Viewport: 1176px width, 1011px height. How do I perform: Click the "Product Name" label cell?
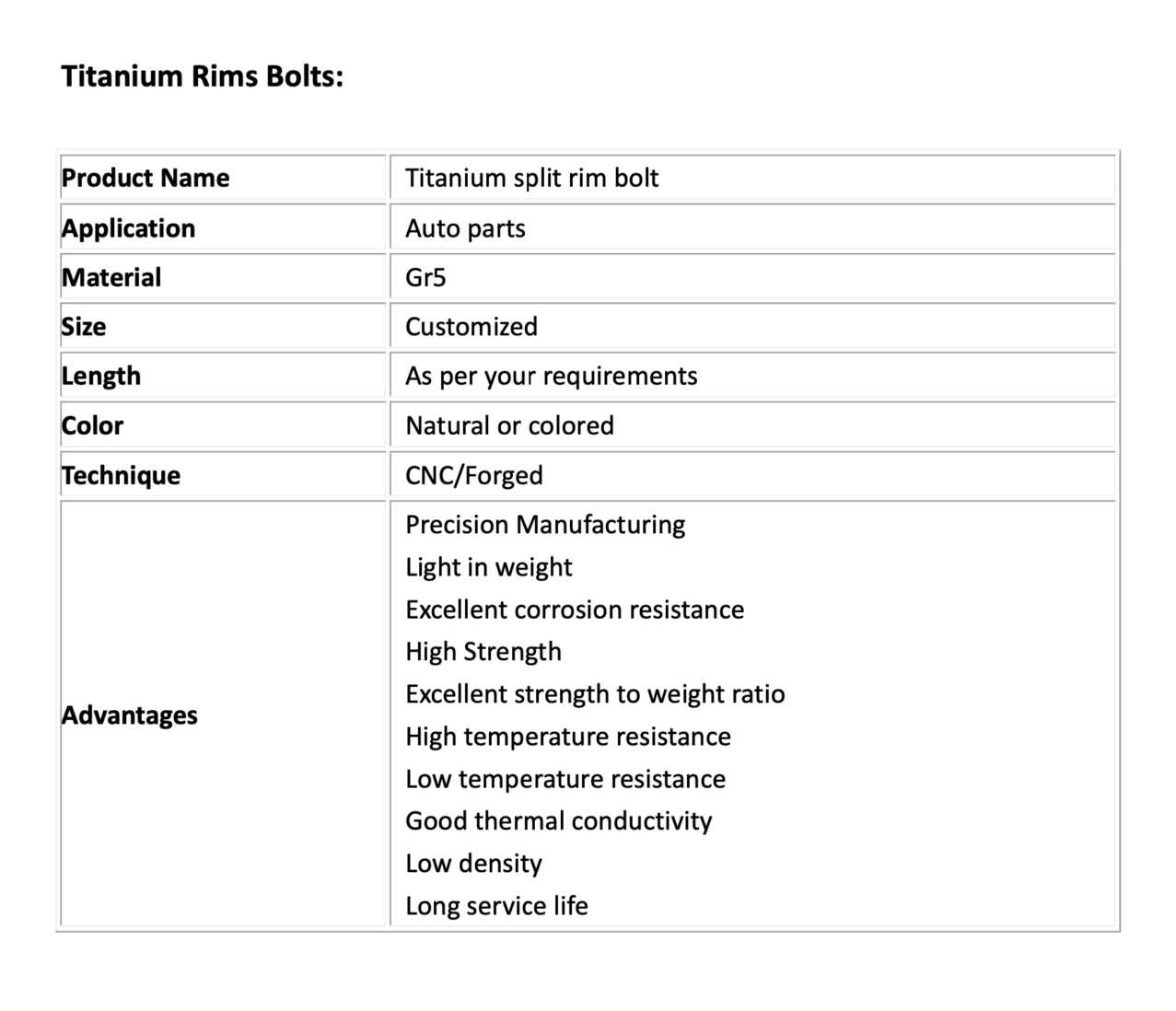[x=146, y=178]
